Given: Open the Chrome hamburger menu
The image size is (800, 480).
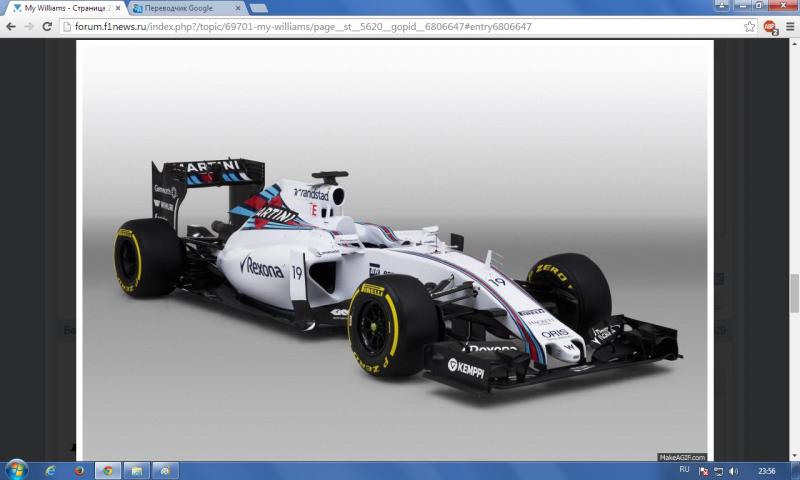Looking at the screenshot, I should pyautogui.click(x=790, y=27).
